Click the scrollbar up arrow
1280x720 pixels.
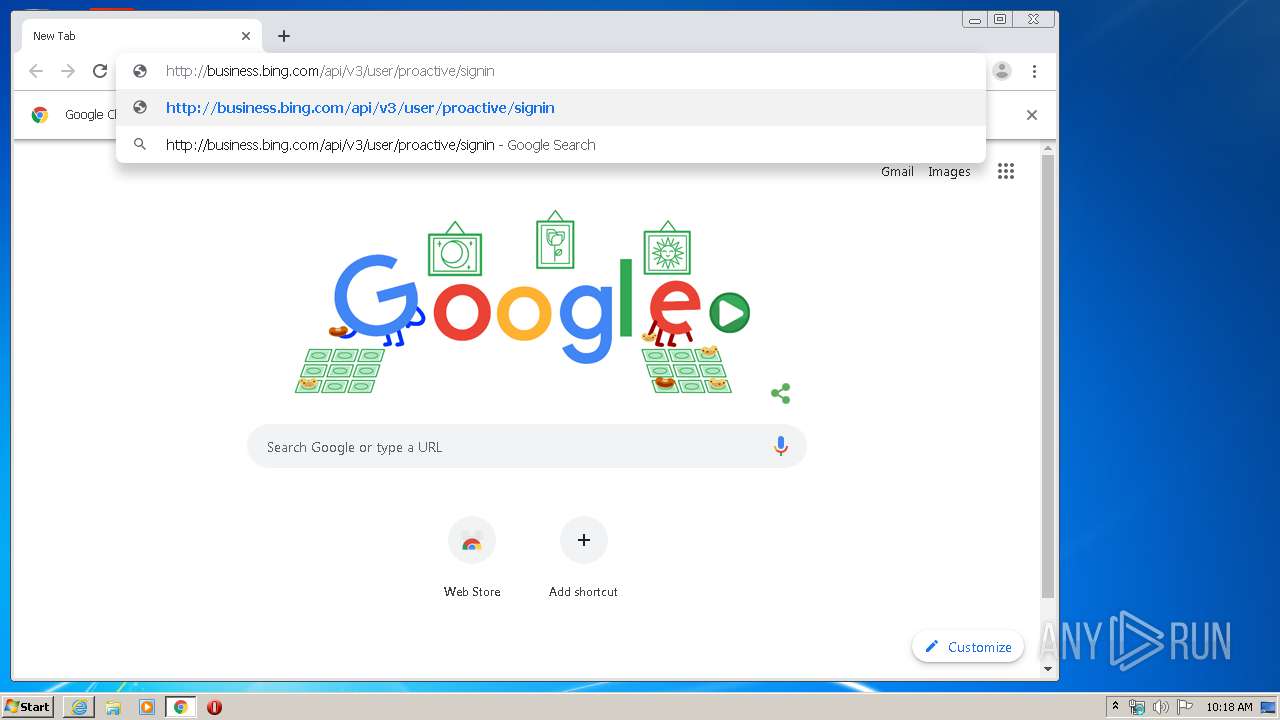[1048, 149]
